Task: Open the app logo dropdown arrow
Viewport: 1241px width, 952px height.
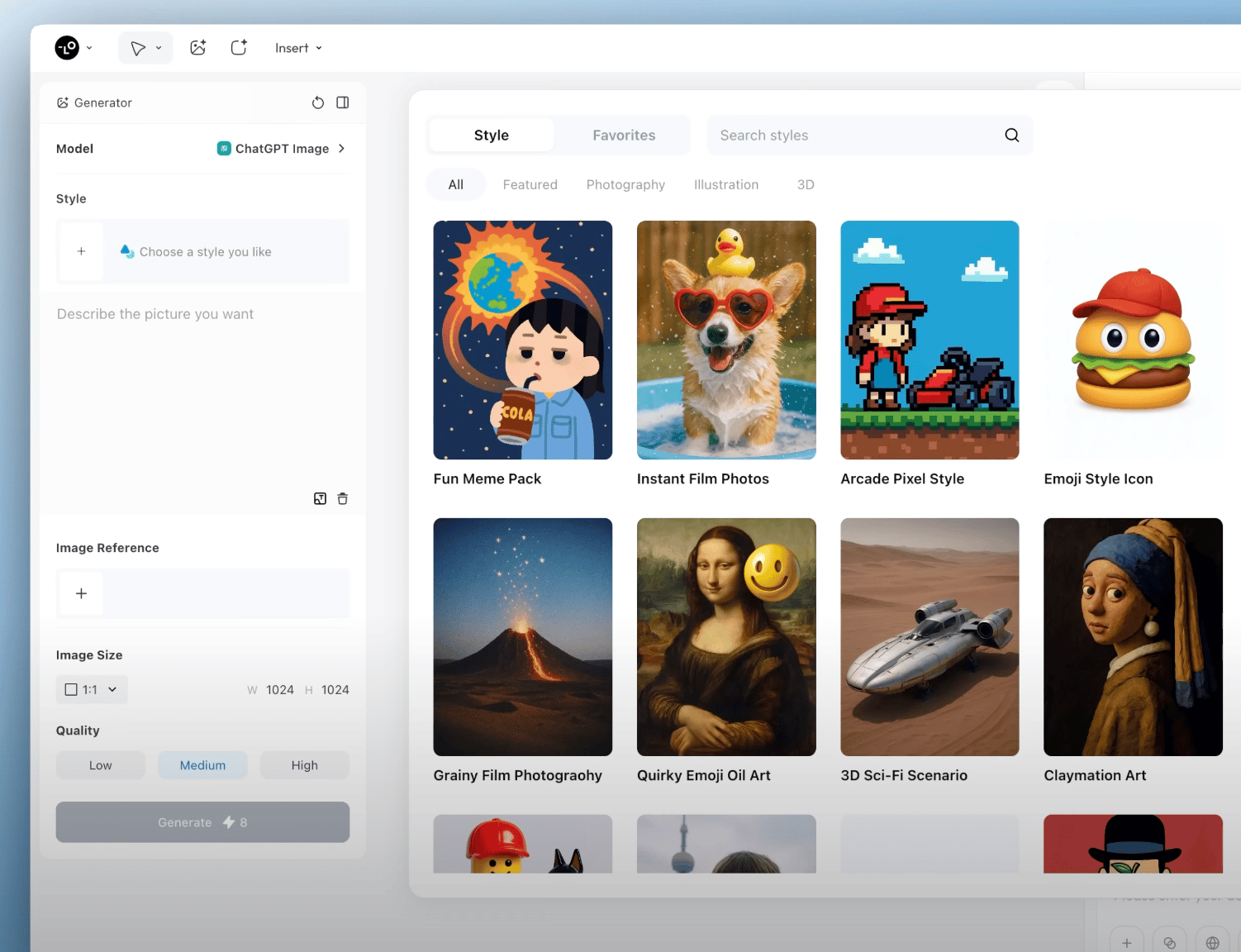Action: pos(89,48)
